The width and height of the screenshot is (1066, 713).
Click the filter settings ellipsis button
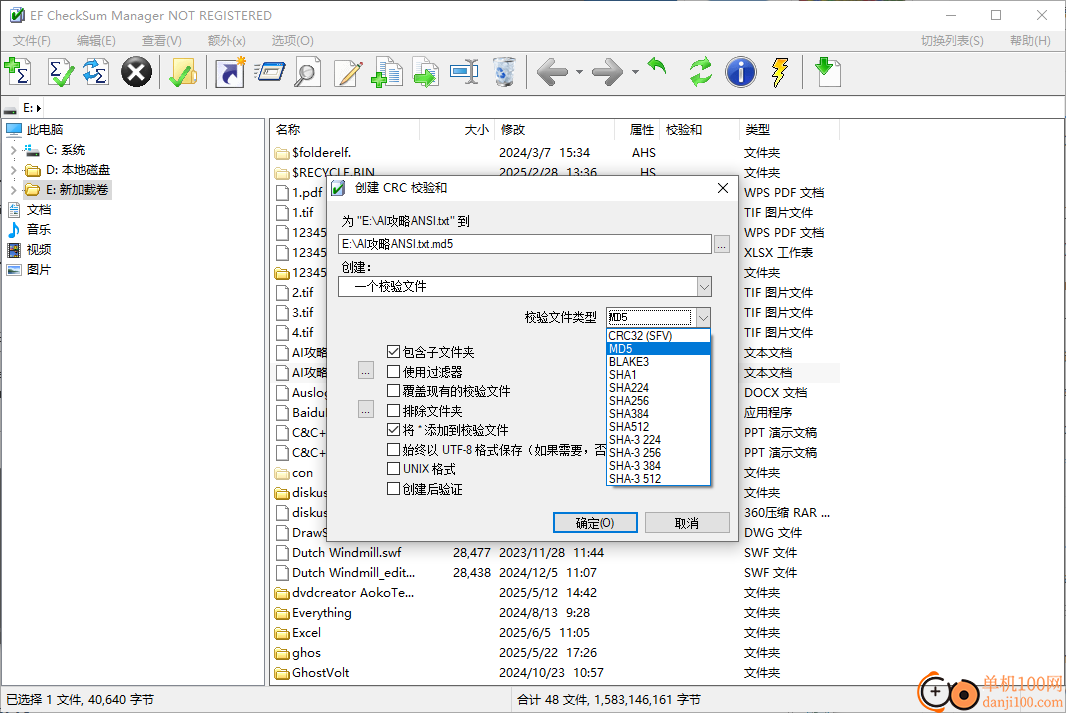366,371
